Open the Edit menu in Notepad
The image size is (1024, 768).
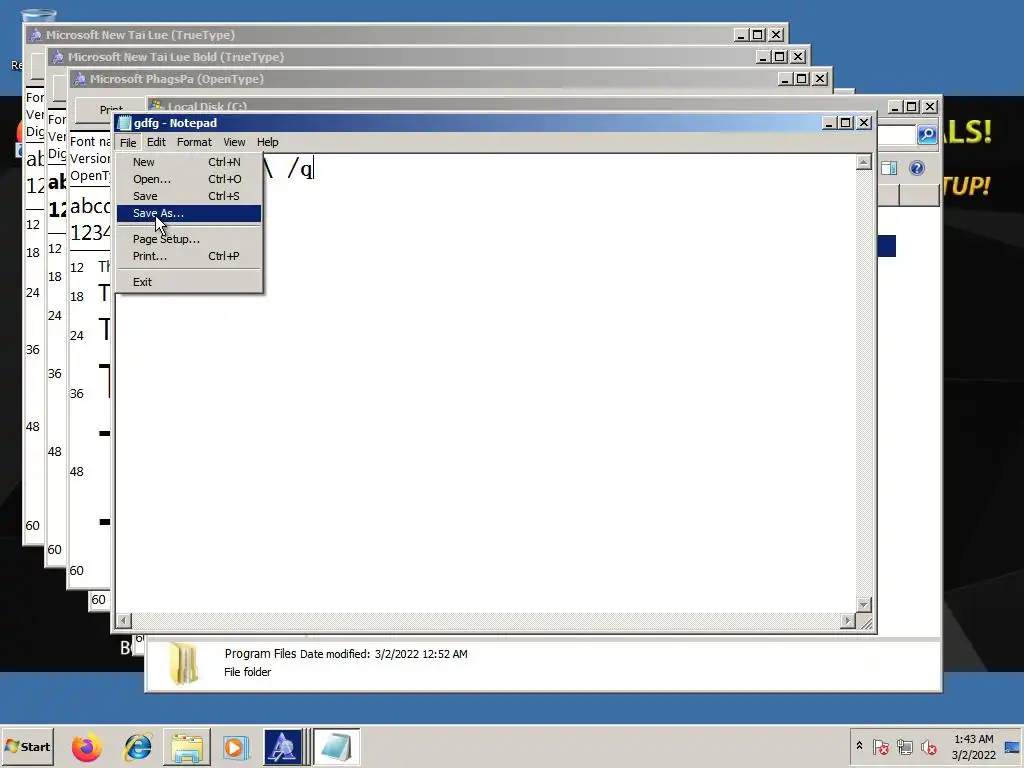point(156,142)
